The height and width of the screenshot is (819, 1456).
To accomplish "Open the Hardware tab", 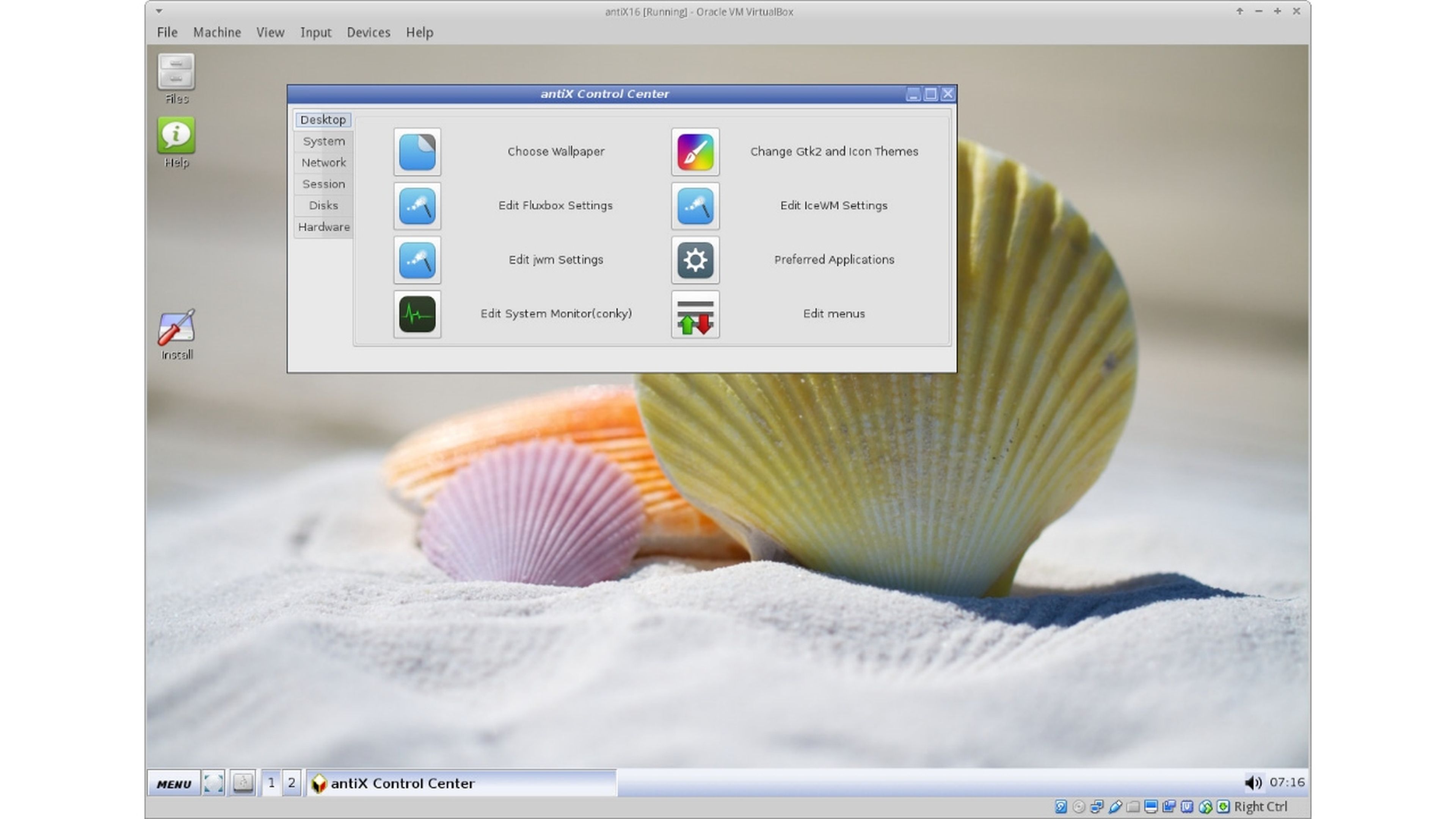I will click(323, 227).
